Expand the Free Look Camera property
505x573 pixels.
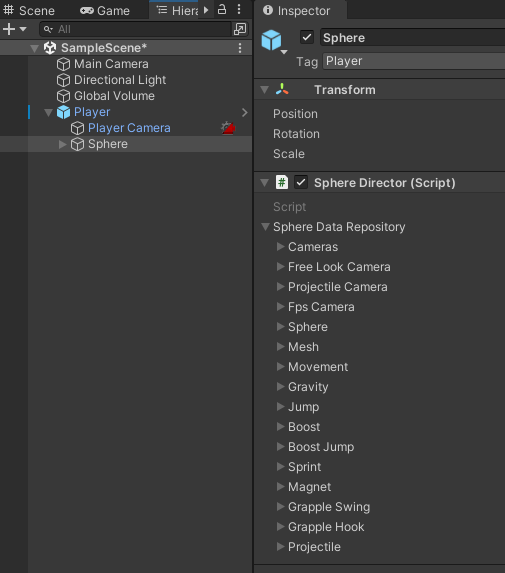coord(280,267)
